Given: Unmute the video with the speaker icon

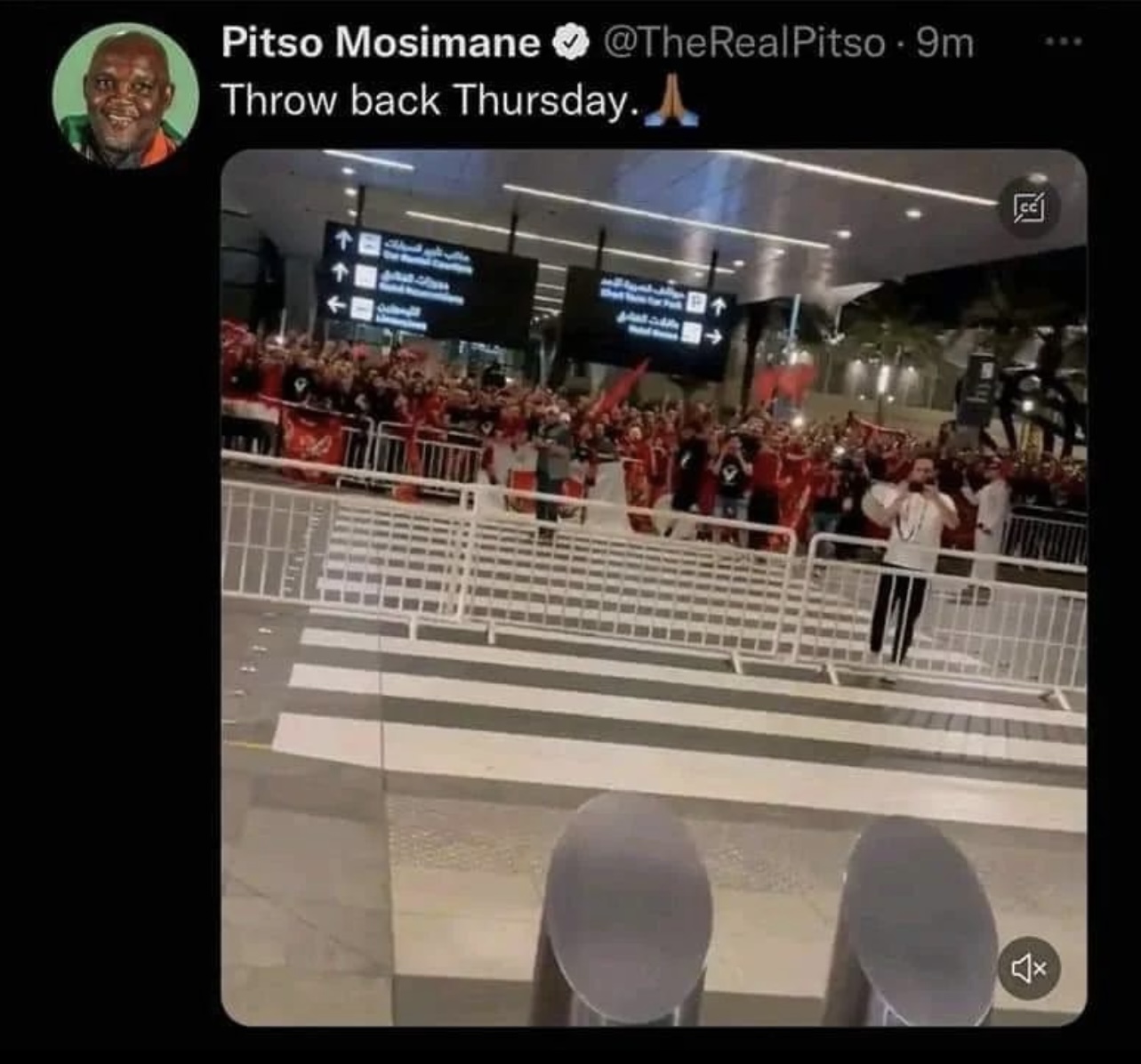Looking at the screenshot, I should tap(1029, 967).
